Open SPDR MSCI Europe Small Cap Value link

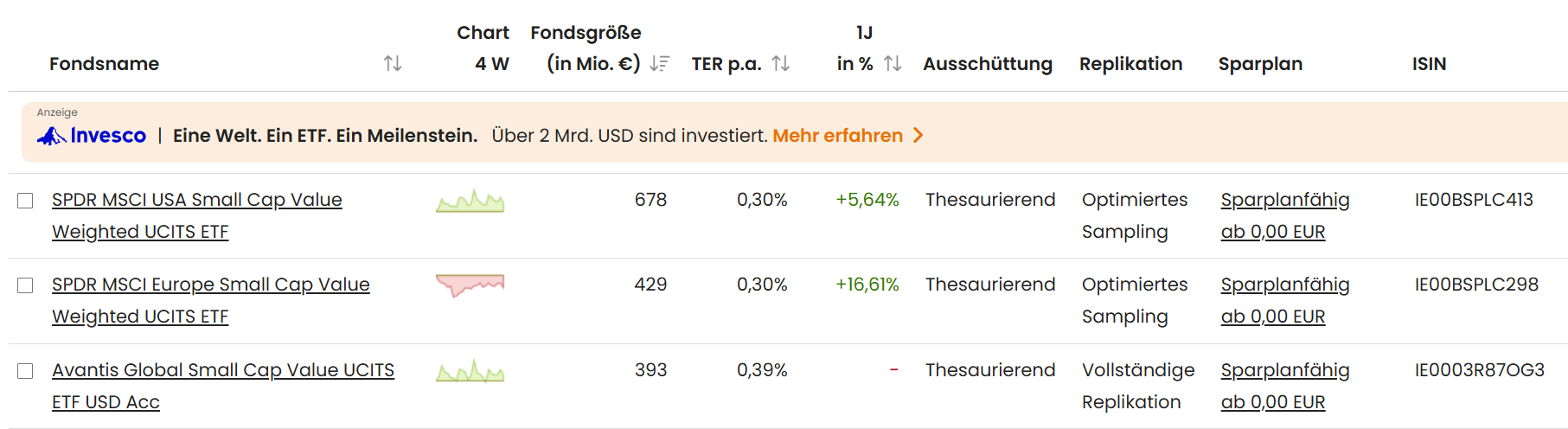click(x=210, y=285)
